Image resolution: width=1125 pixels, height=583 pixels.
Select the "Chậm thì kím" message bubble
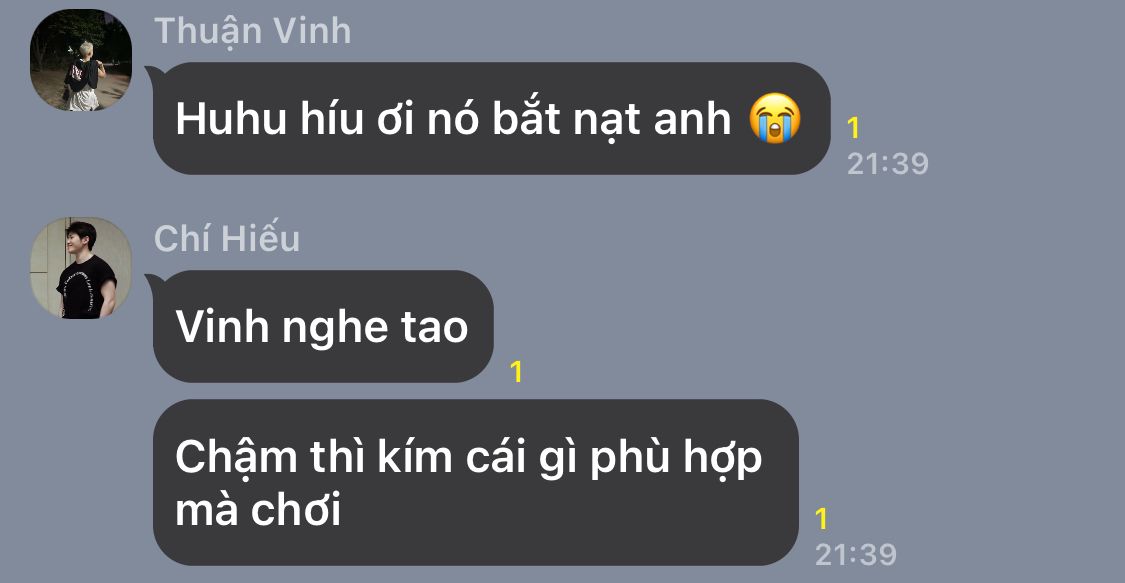coord(476,483)
